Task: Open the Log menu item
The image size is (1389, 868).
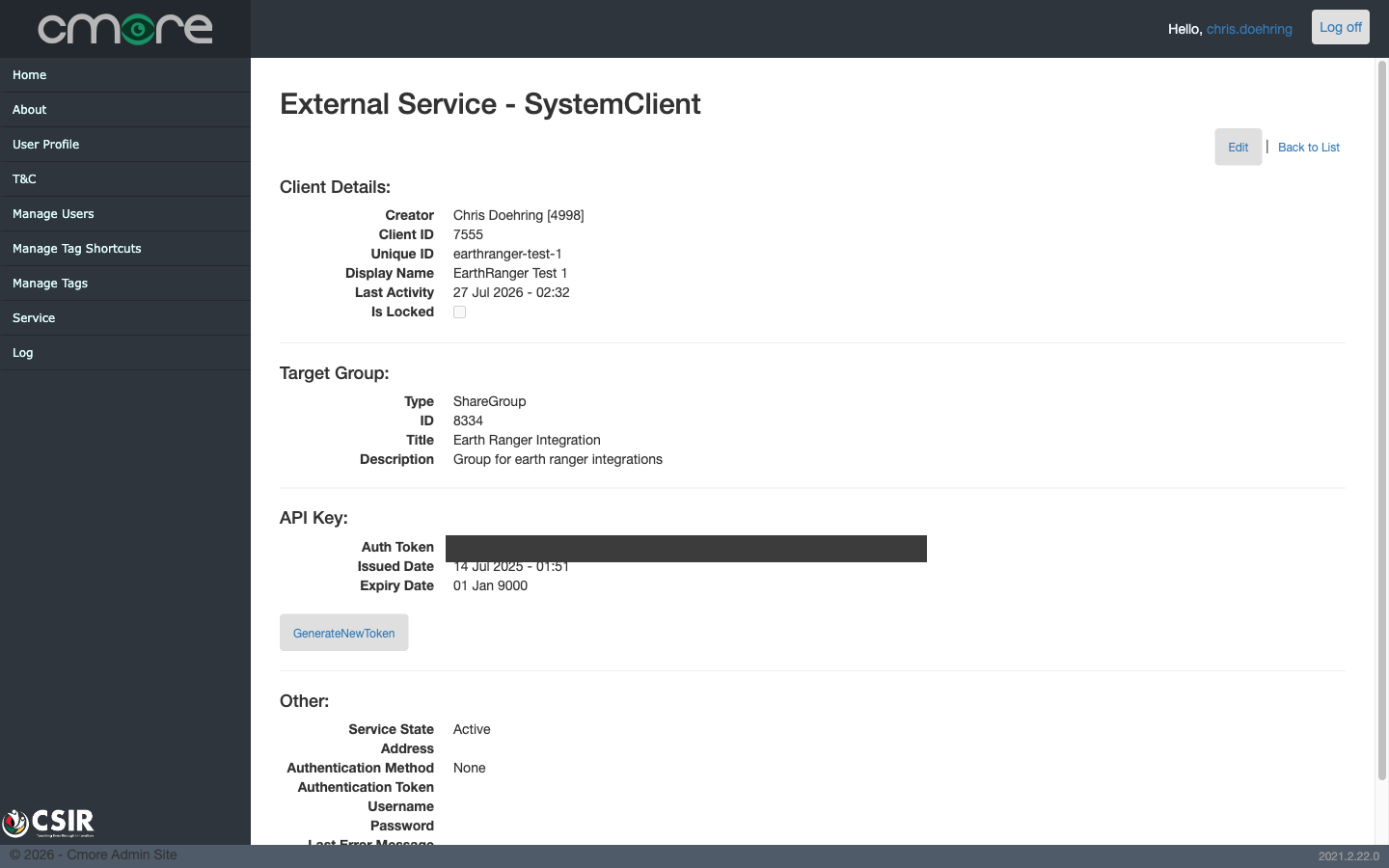Action: [125, 353]
